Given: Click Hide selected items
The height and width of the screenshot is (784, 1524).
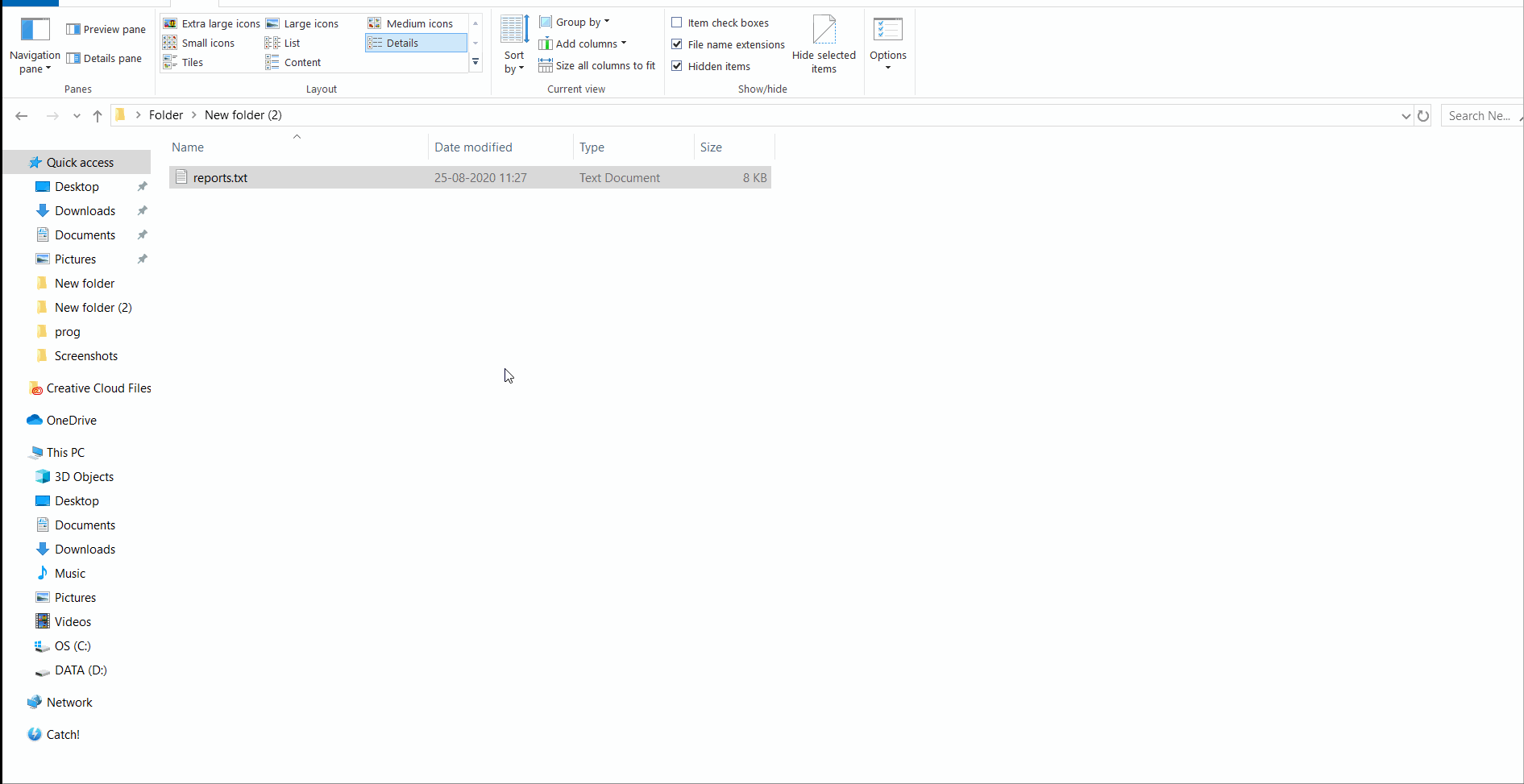Looking at the screenshot, I should pos(824,46).
